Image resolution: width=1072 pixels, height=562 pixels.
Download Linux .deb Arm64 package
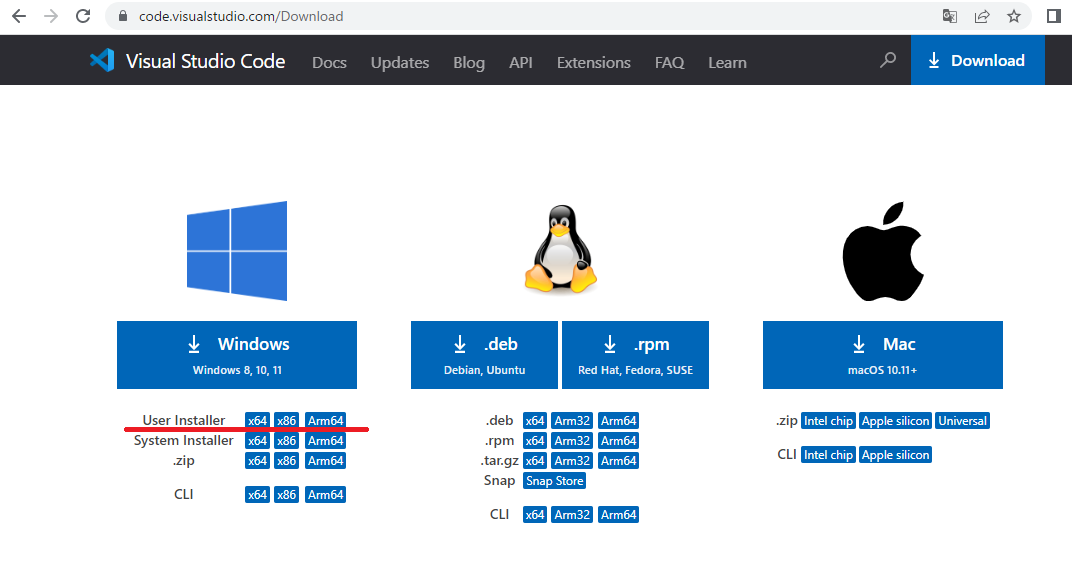[x=619, y=420]
